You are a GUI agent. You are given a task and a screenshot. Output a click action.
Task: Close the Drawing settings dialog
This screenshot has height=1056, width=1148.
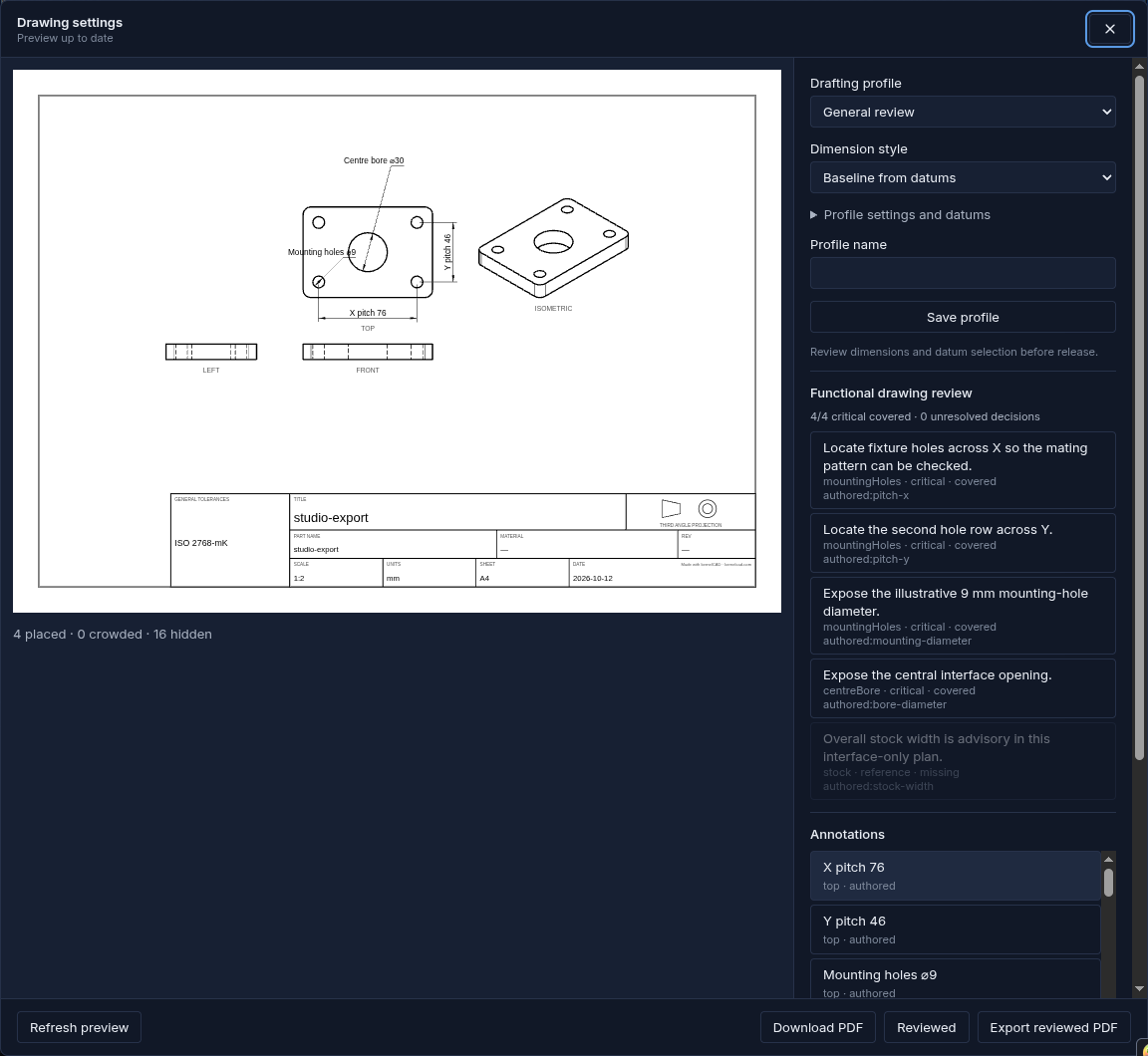click(x=1109, y=29)
